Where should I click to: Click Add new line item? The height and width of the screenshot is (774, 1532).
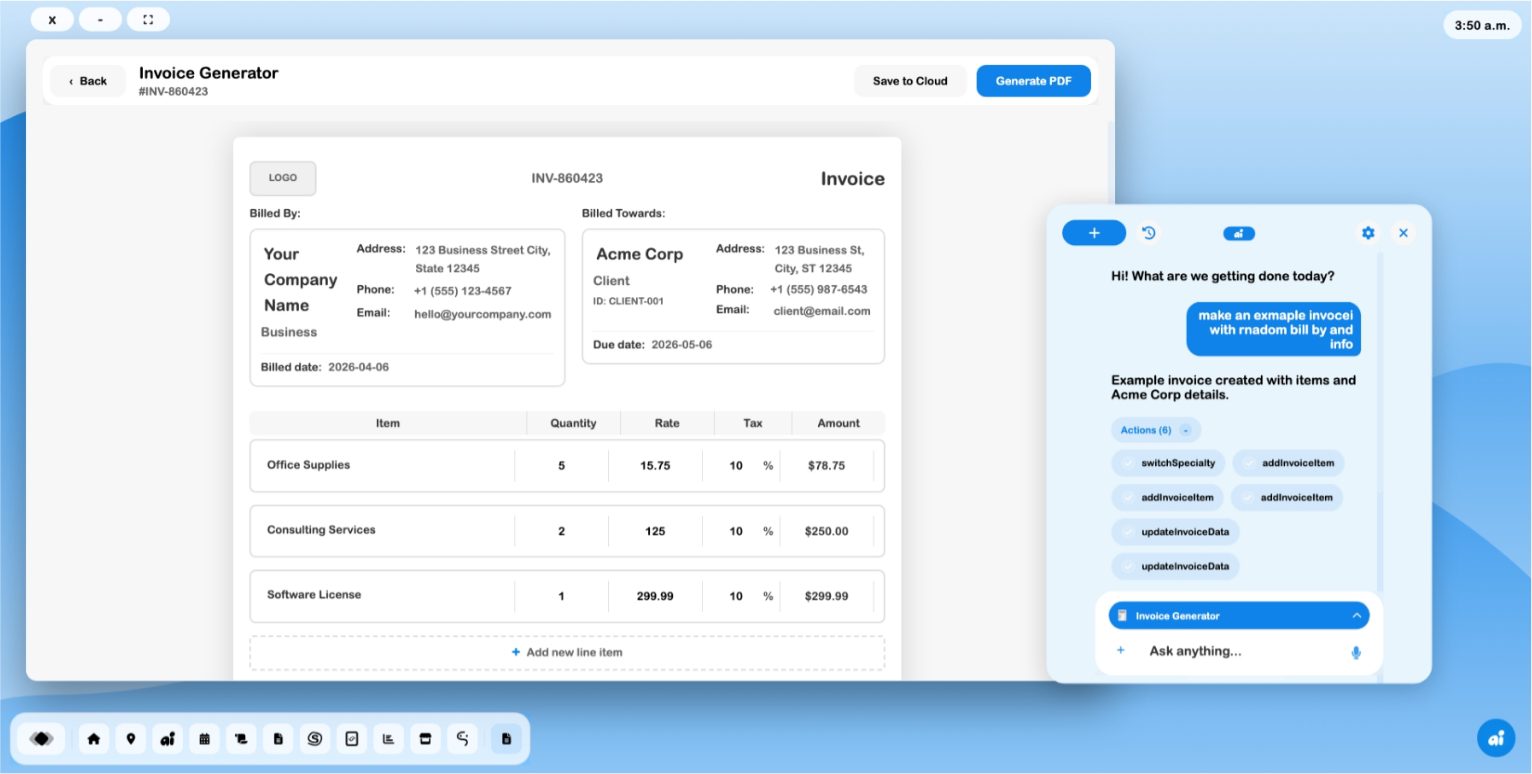(567, 652)
